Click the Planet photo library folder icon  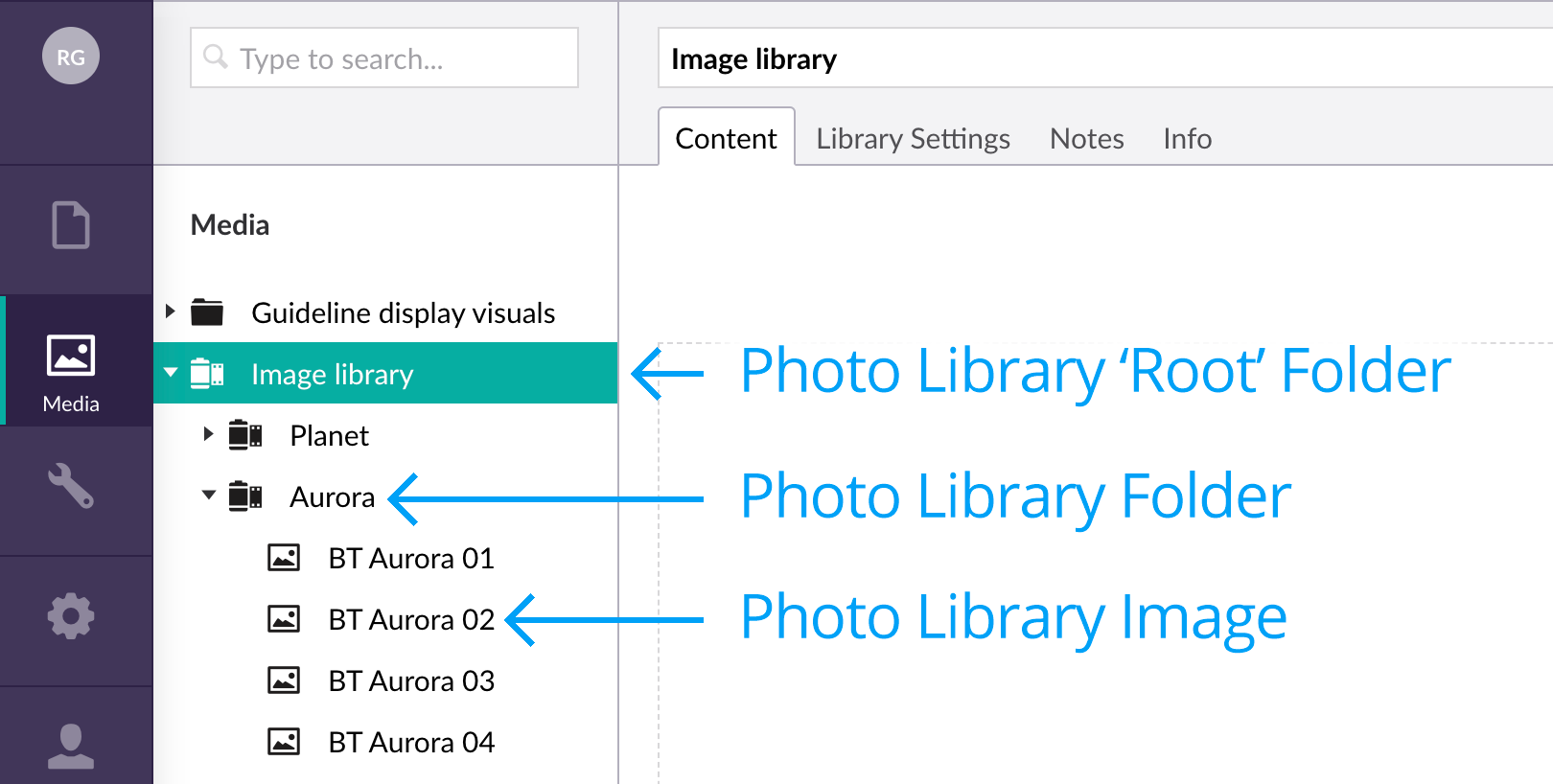tap(245, 435)
